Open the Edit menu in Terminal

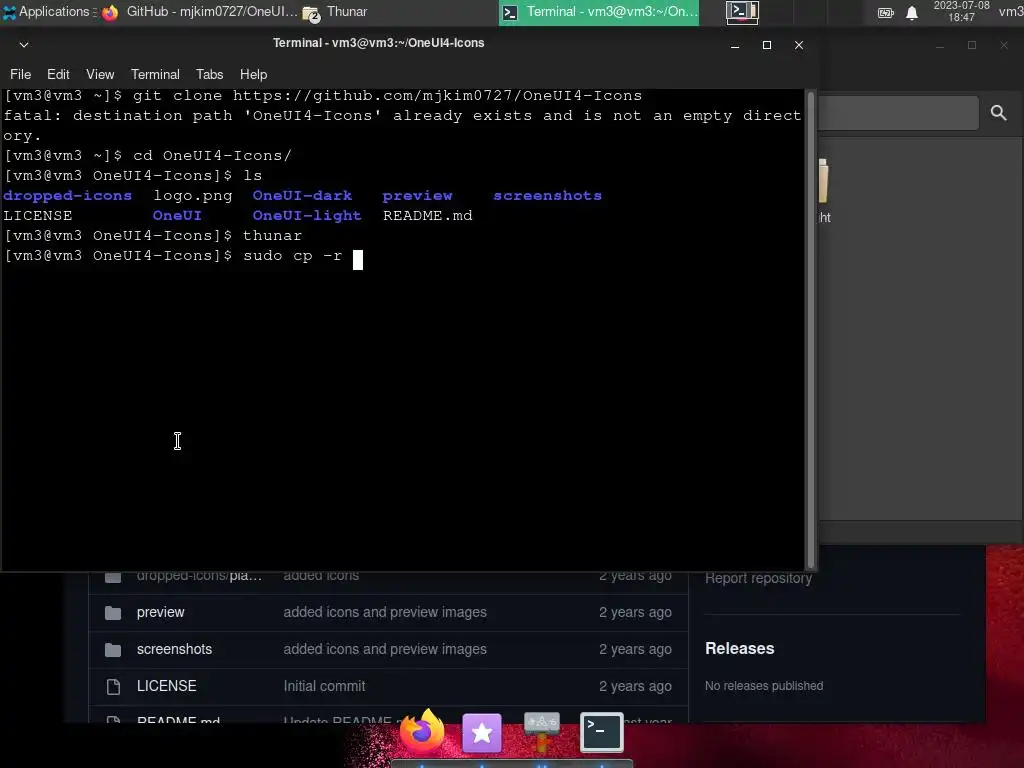[x=58, y=74]
